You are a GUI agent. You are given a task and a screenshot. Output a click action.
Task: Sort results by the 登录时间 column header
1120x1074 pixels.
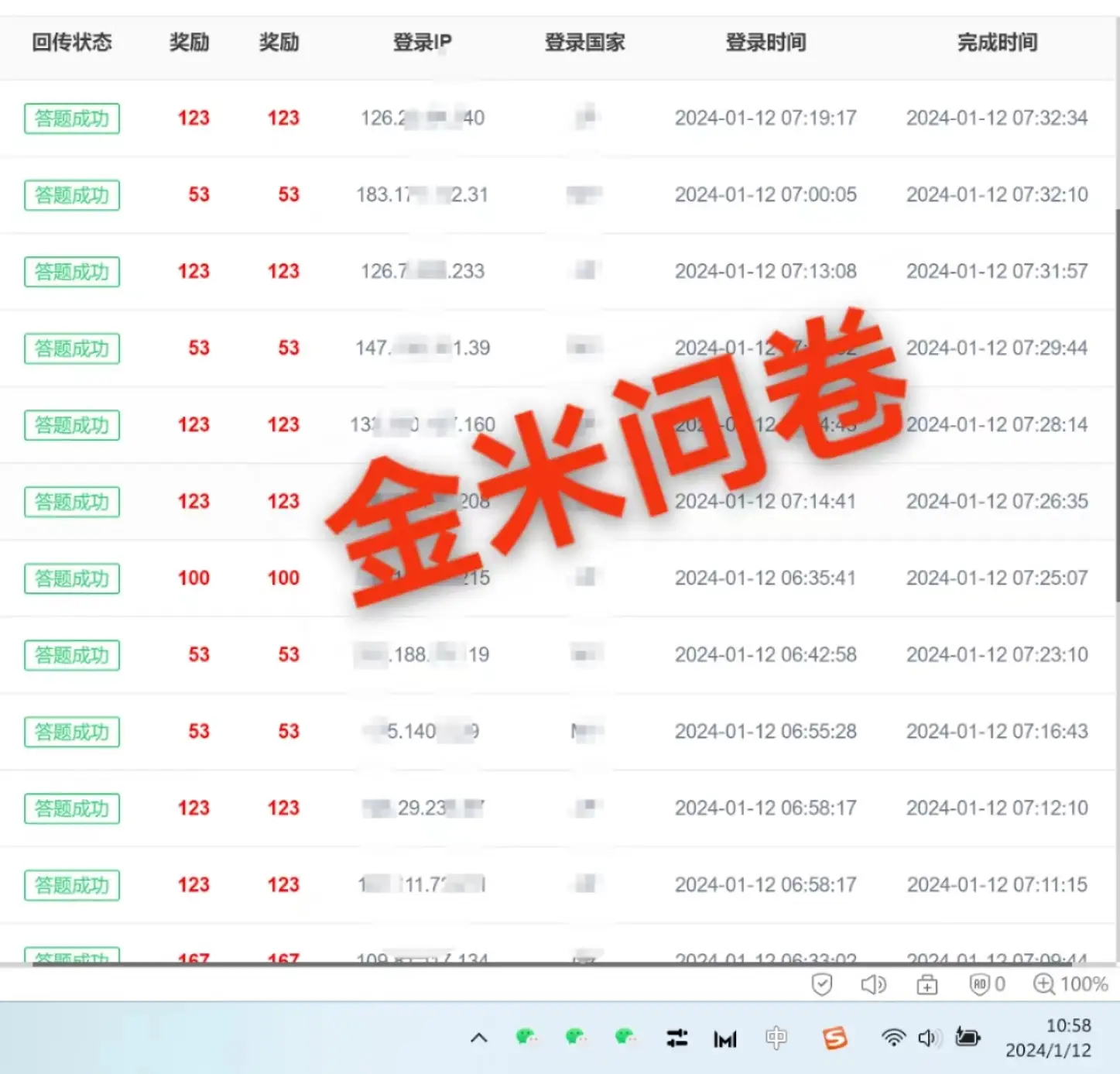(x=766, y=43)
